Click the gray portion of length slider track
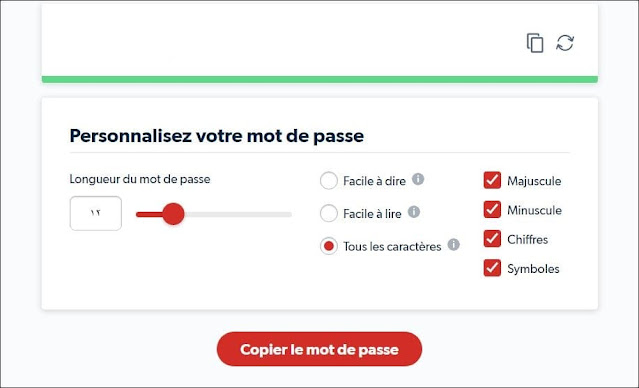Viewport: 639px width, 388px height. (x=238, y=214)
